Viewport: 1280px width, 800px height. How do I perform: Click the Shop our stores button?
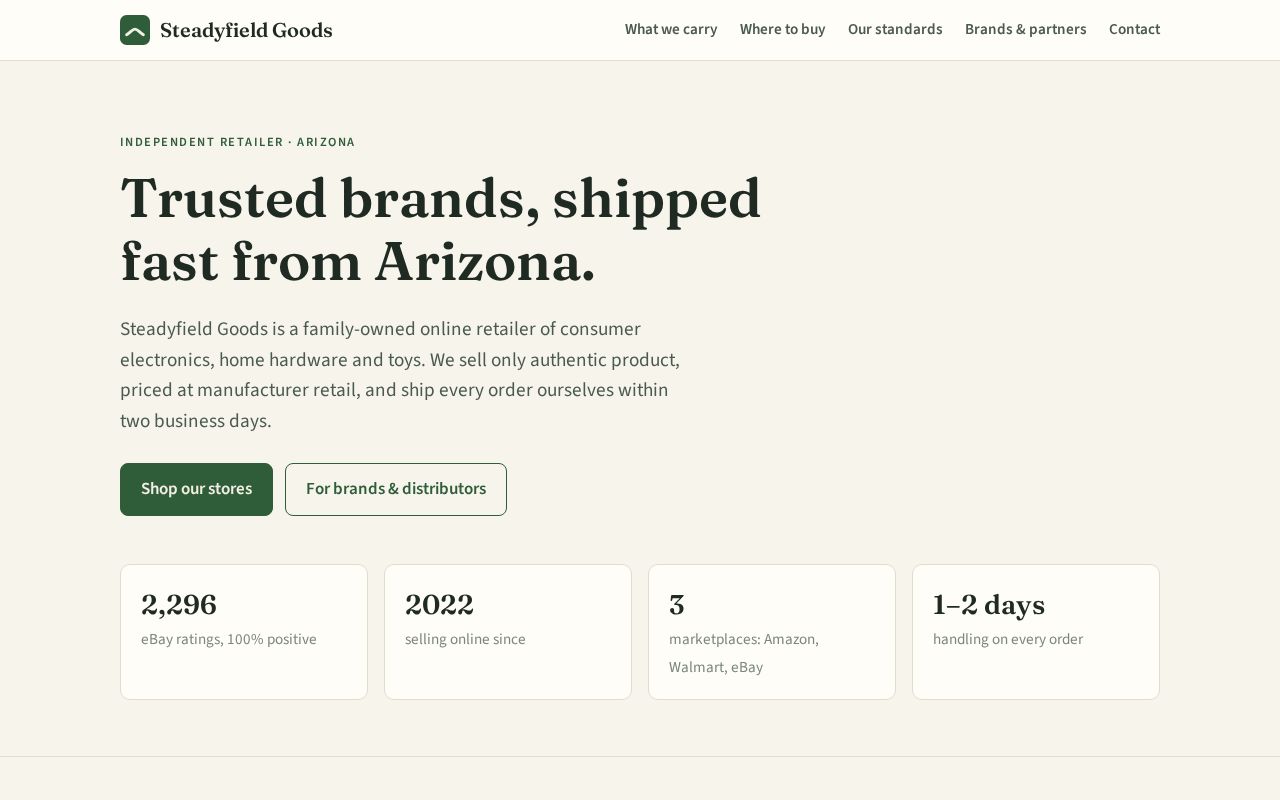click(x=196, y=489)
